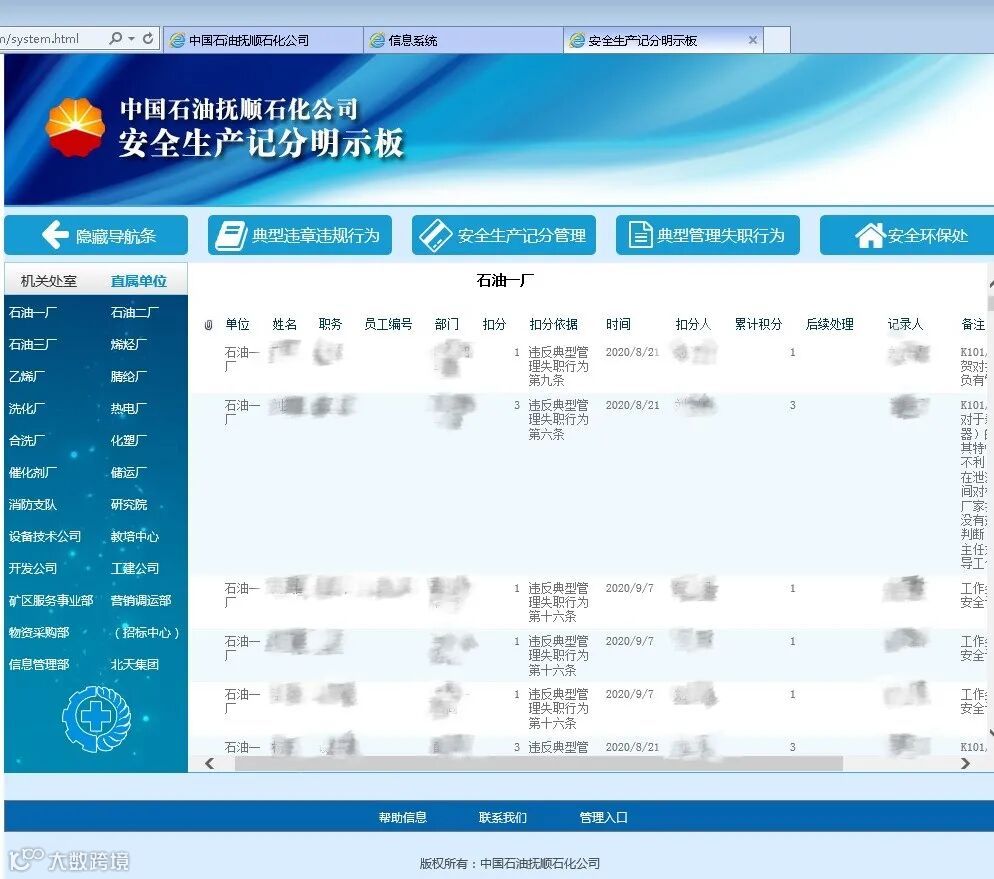This screenshot has width=994, height=879.
Task: Select 北天集团 in the unit list
Action: point(134,664)
